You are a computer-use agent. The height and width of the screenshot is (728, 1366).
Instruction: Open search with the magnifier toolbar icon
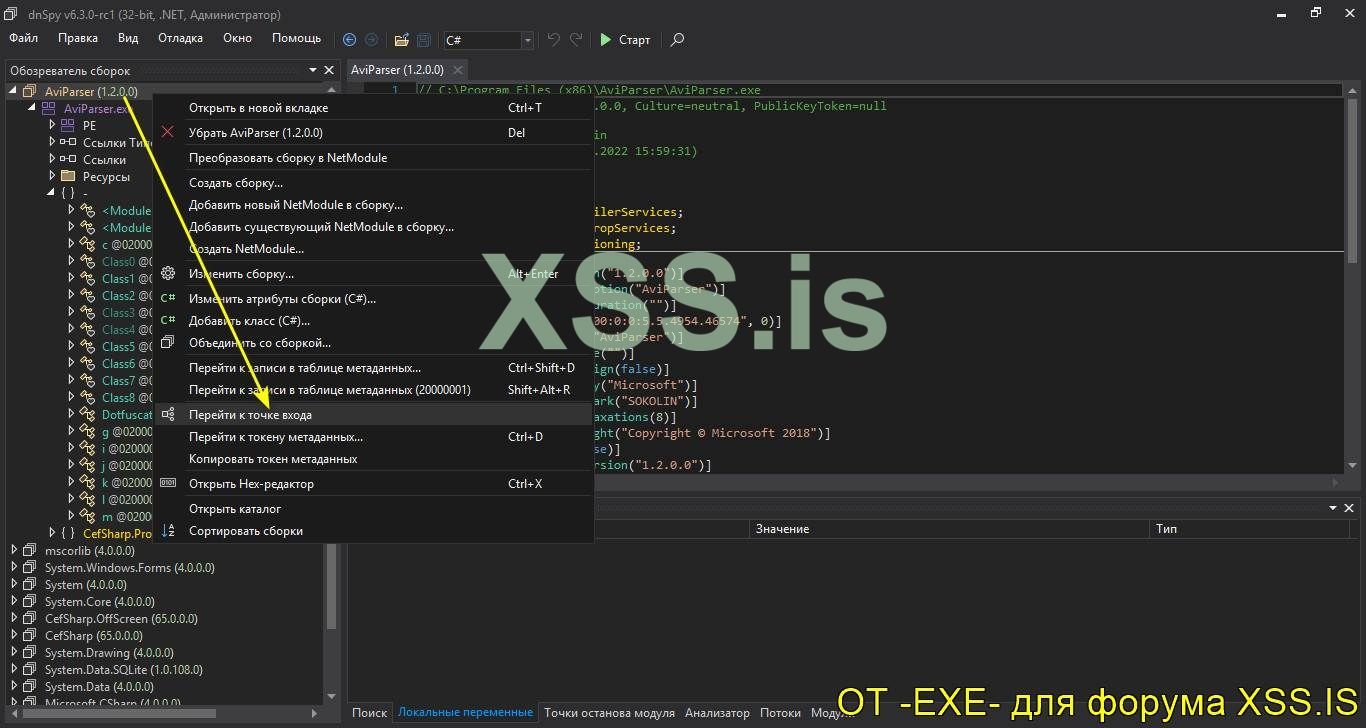(x=677, y=40)
